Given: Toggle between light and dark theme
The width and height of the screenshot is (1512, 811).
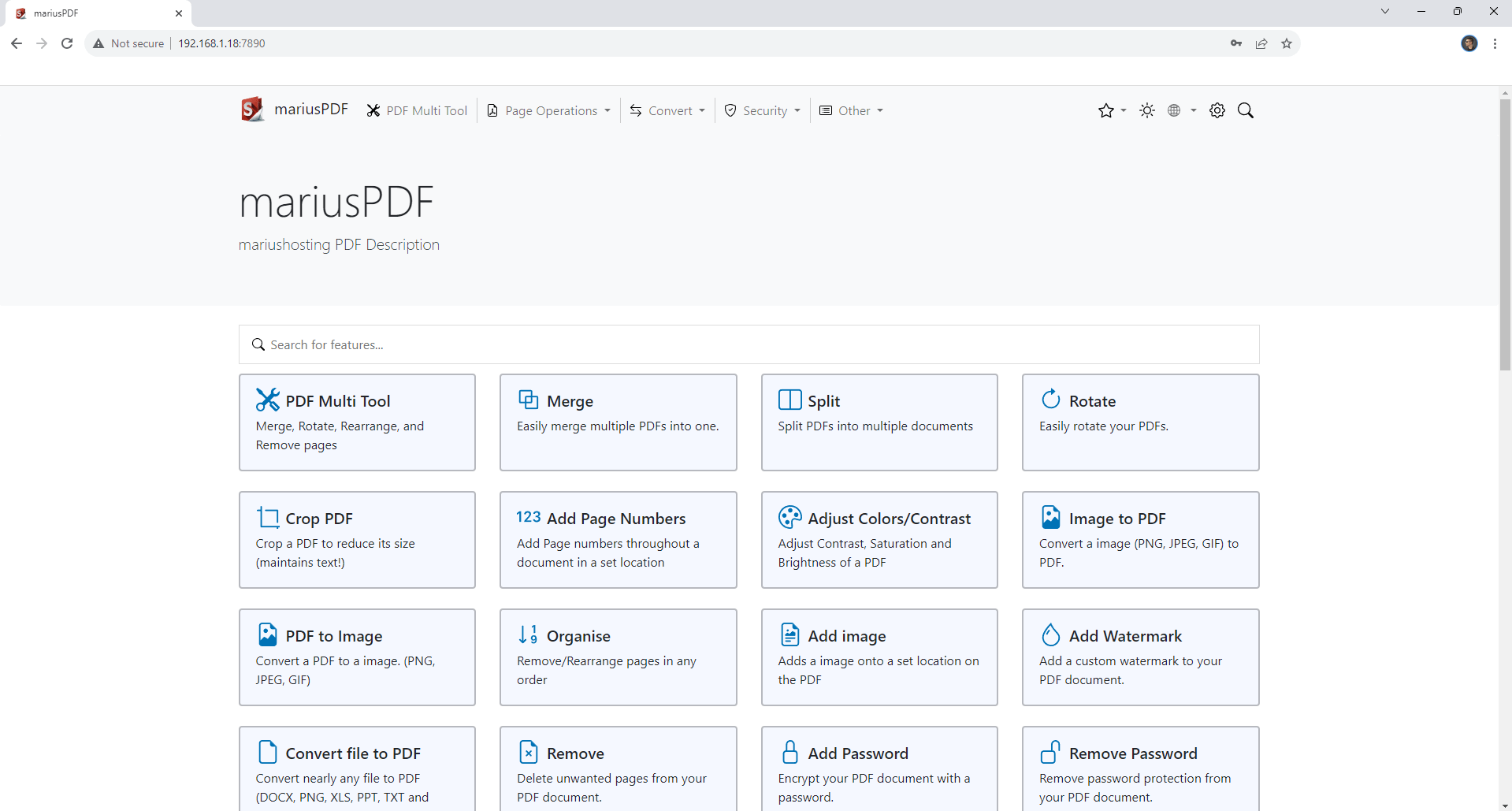Looking at the screenshot, I should point(1146,110).
